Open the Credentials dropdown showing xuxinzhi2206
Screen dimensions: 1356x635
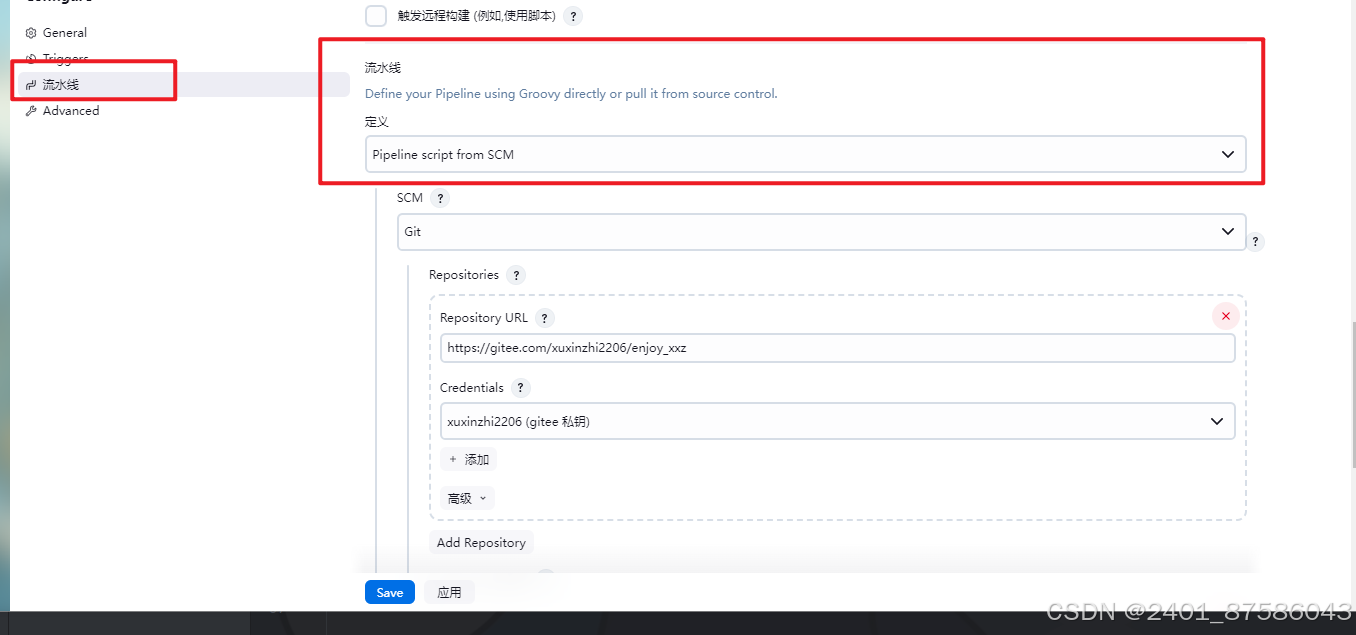[838, 421]
